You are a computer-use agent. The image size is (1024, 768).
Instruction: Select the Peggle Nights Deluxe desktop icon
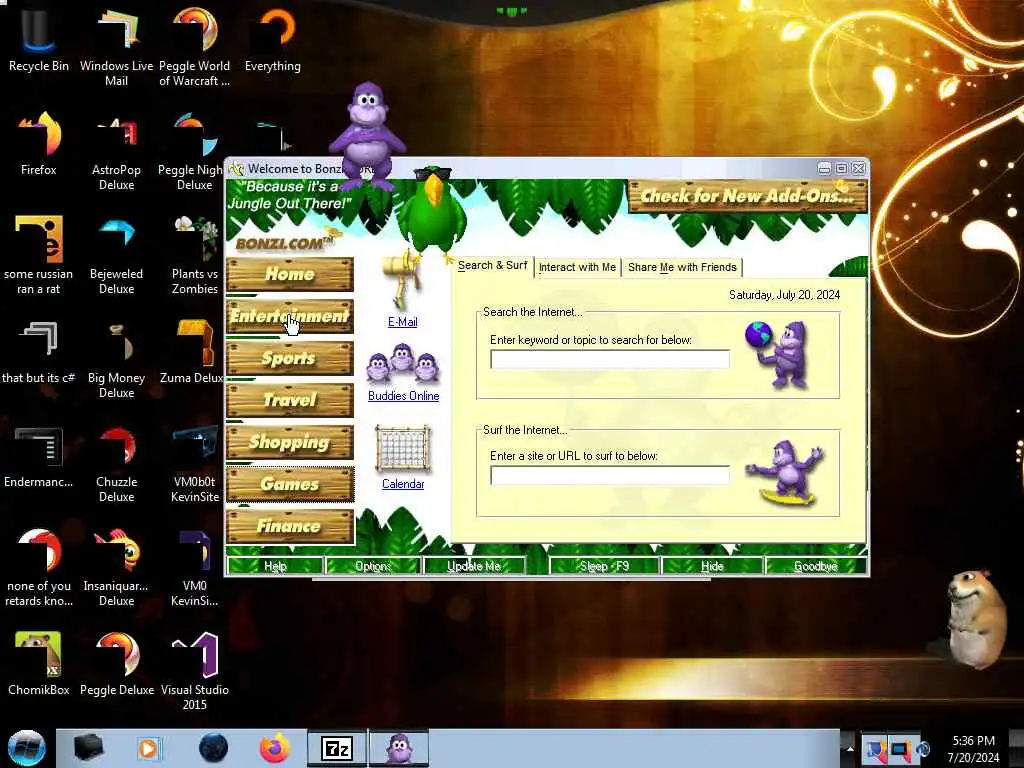[x=193, y=150]
